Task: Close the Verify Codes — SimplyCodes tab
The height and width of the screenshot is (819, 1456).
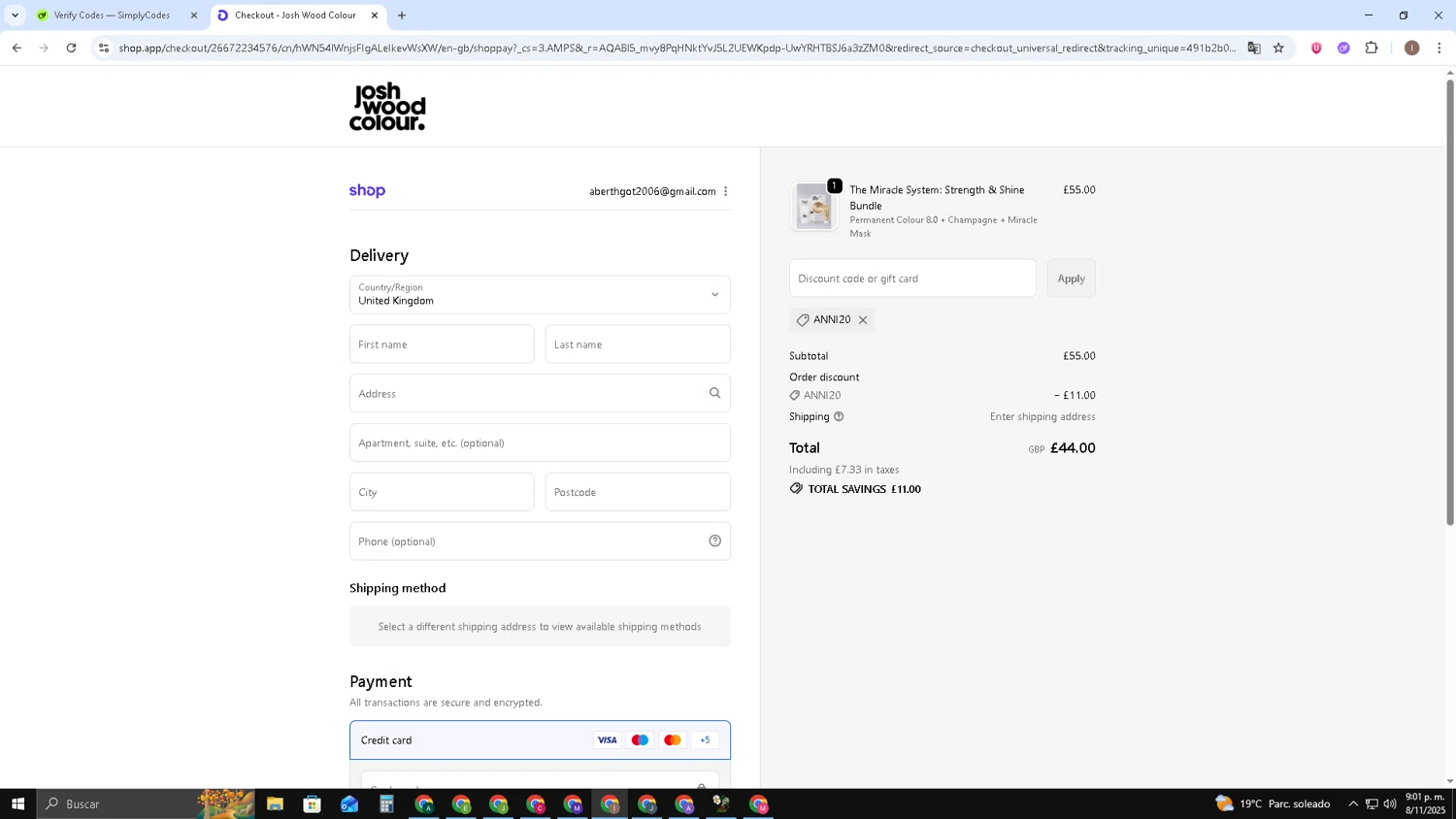Action: pyautogui.click(x=194, y=16)
